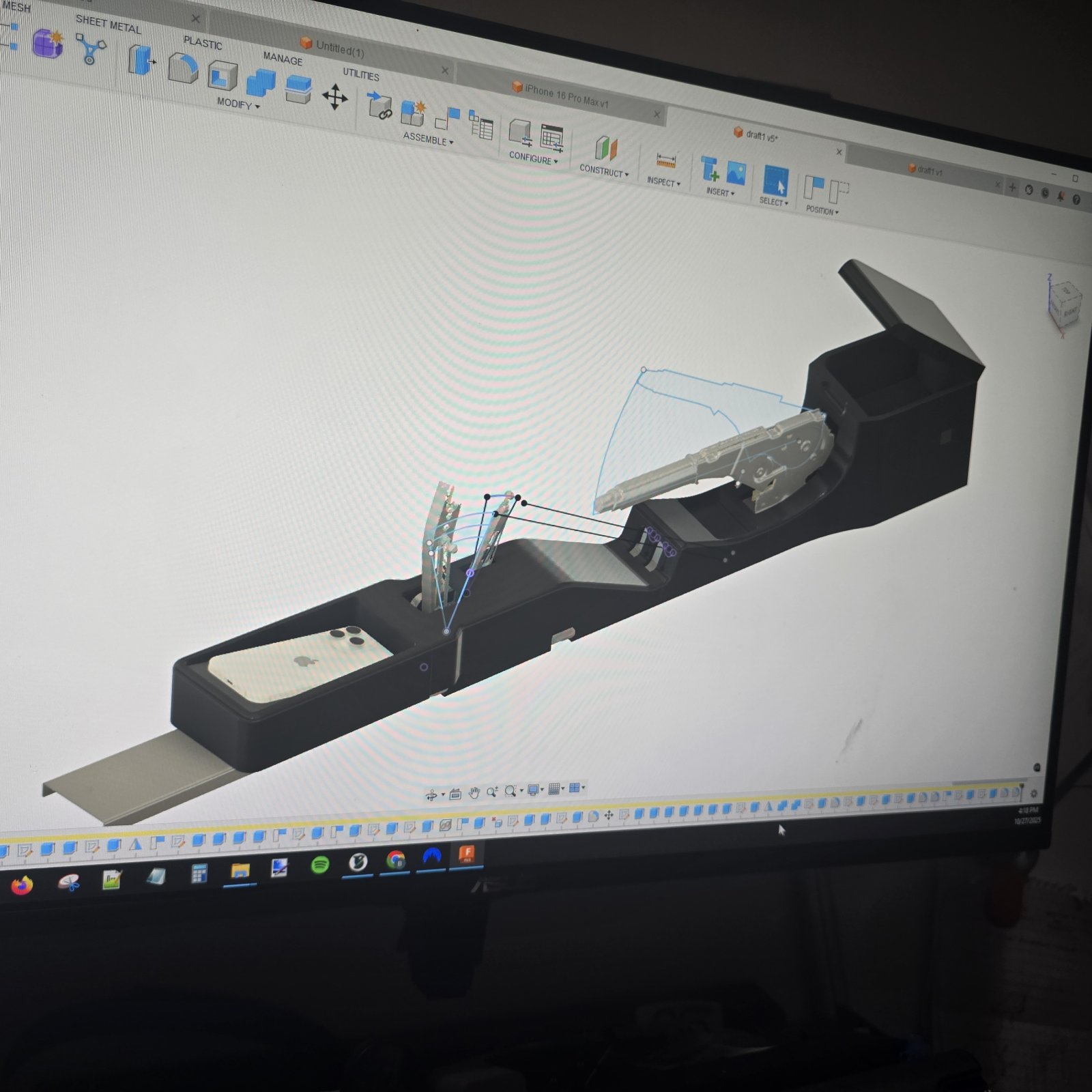This screenshot has height=1092, width=1092.
Task: Open Spotify from the Windows taskbar
Action: pos(320,865)
